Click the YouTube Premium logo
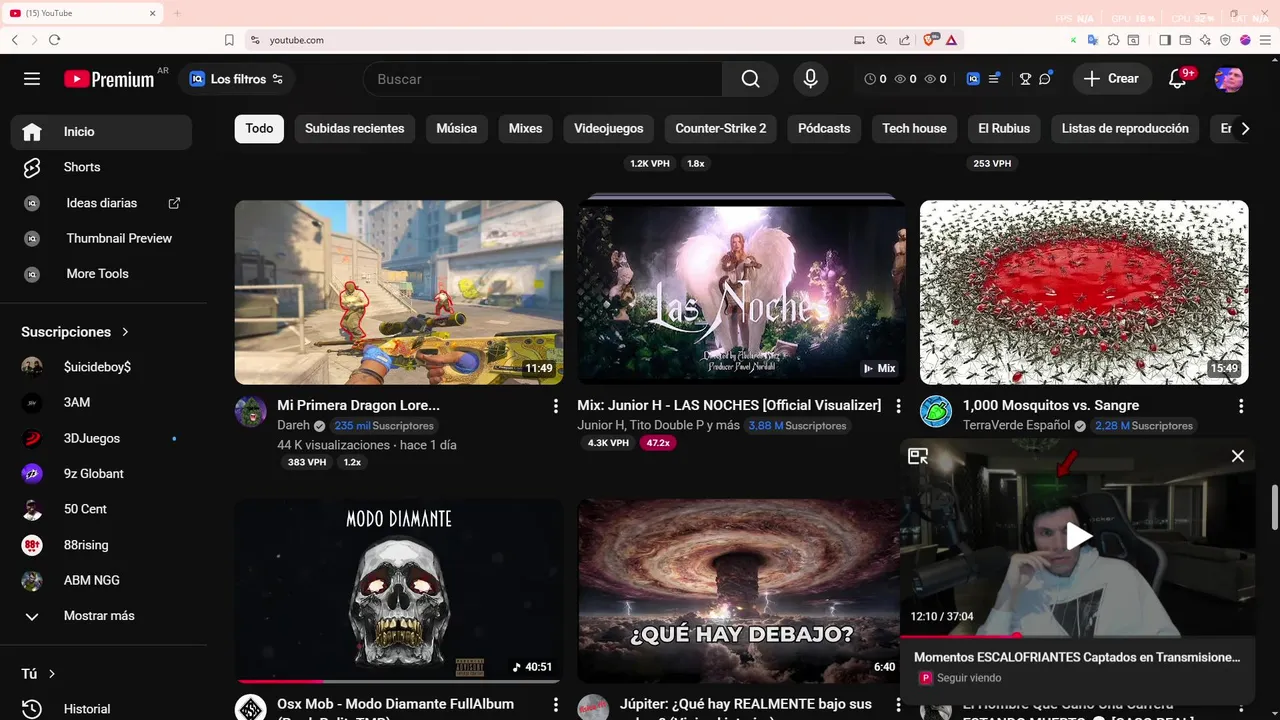1280x720 pixels. [110, 79]
